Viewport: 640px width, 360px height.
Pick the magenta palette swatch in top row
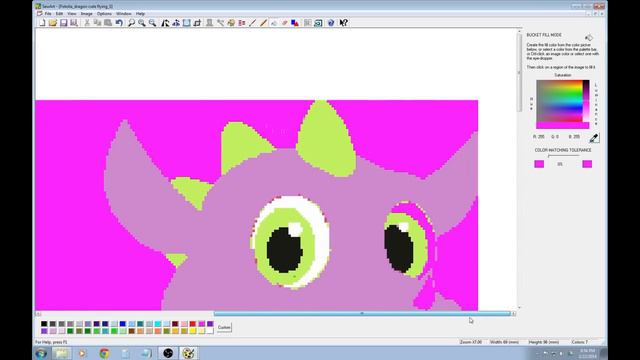tap(202, 324)
